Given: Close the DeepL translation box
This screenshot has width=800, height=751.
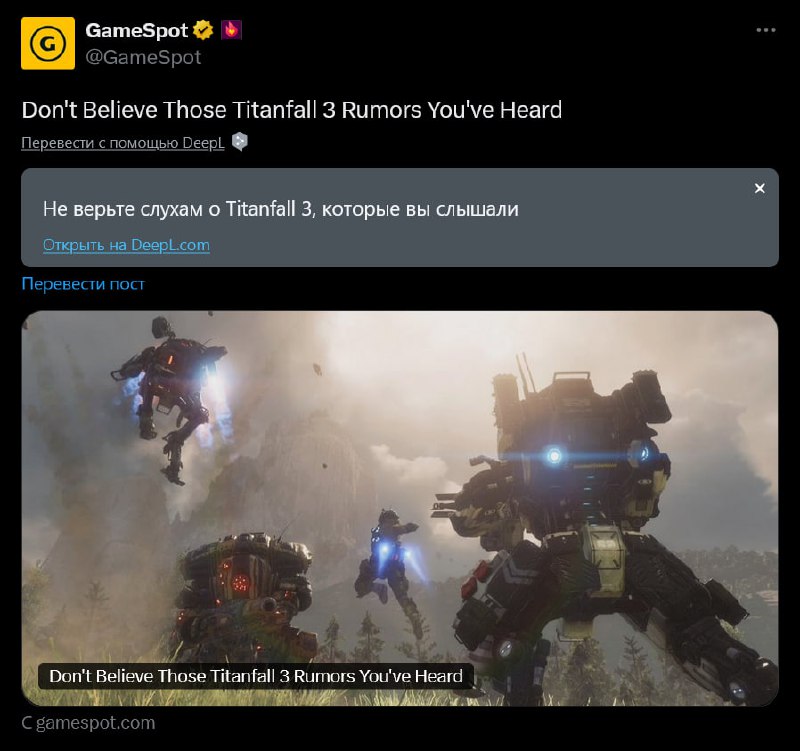Looking at the screenshot, I should point(759,188).
